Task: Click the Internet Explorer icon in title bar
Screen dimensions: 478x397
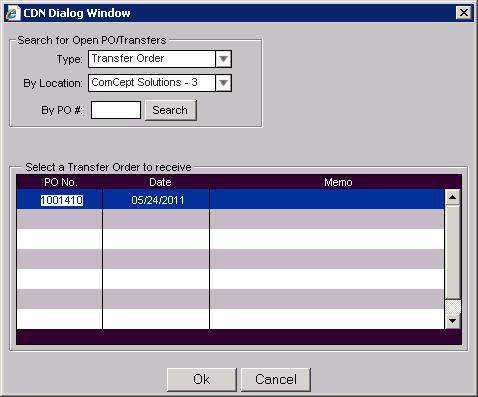Action: 13,13
